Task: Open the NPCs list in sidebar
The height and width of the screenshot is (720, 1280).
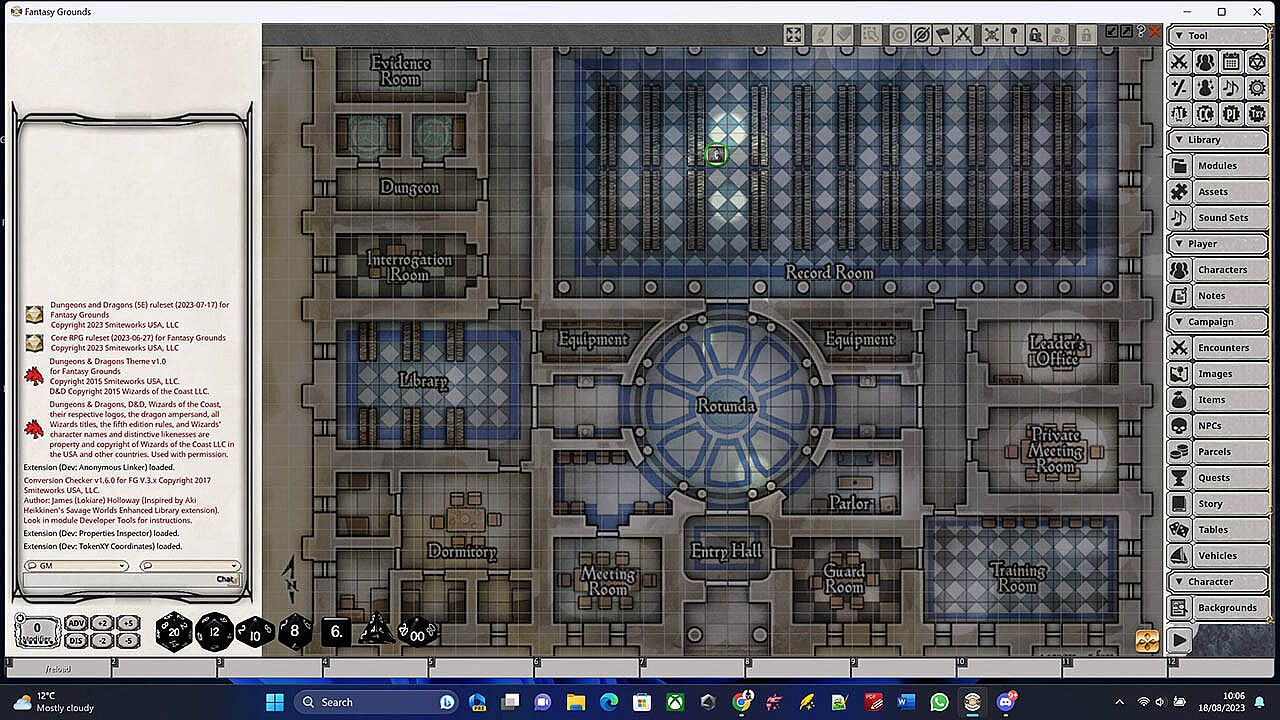Action: point(1218,426)
